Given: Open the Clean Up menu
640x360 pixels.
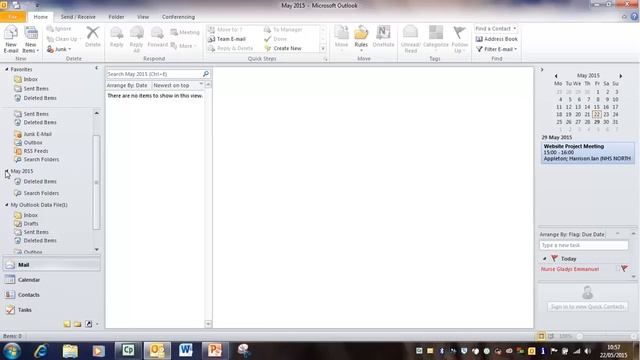Looking at the screenshot, I should point(63,39).
